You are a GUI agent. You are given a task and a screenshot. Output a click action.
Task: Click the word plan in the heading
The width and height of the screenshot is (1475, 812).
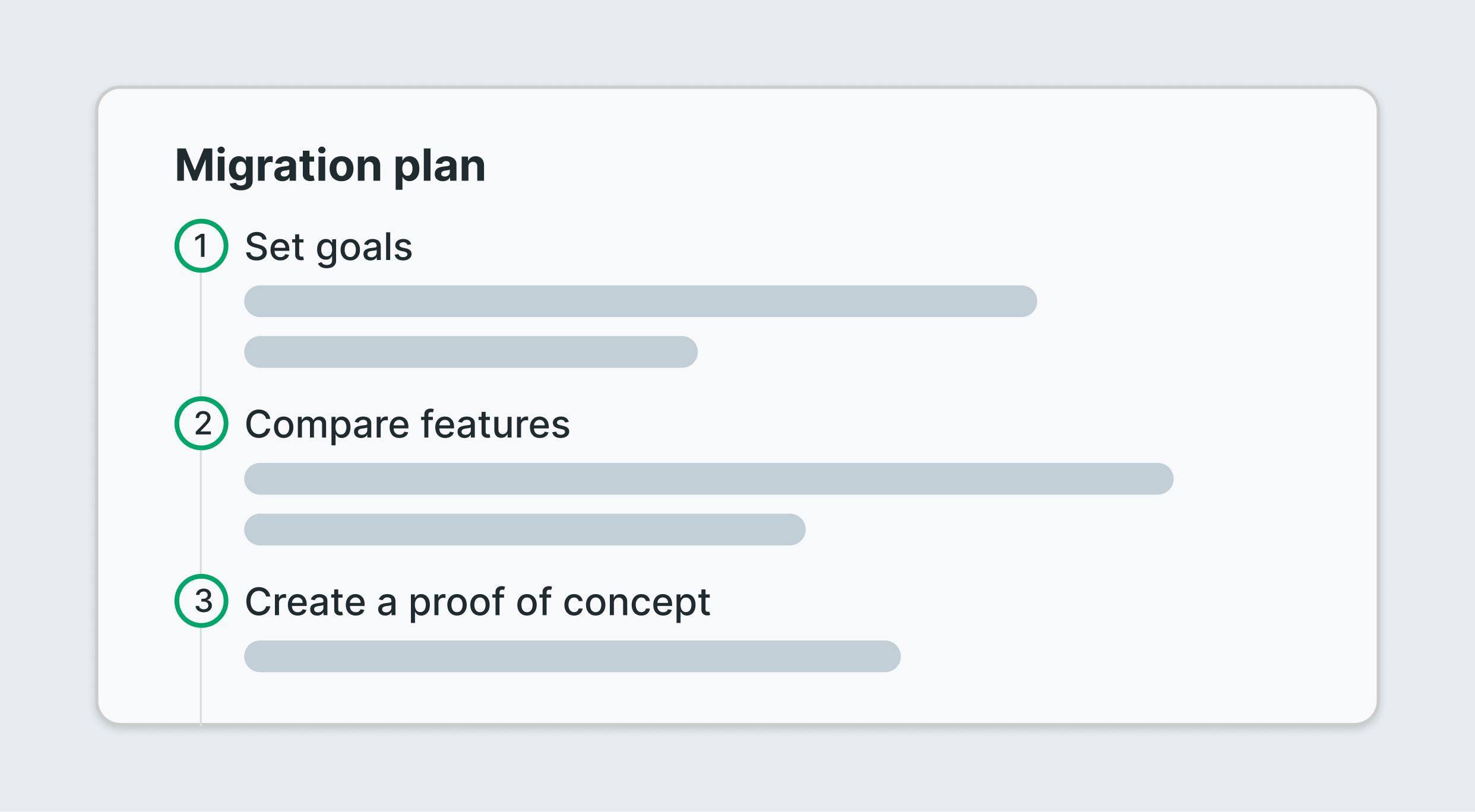click(x=440, y=167)
